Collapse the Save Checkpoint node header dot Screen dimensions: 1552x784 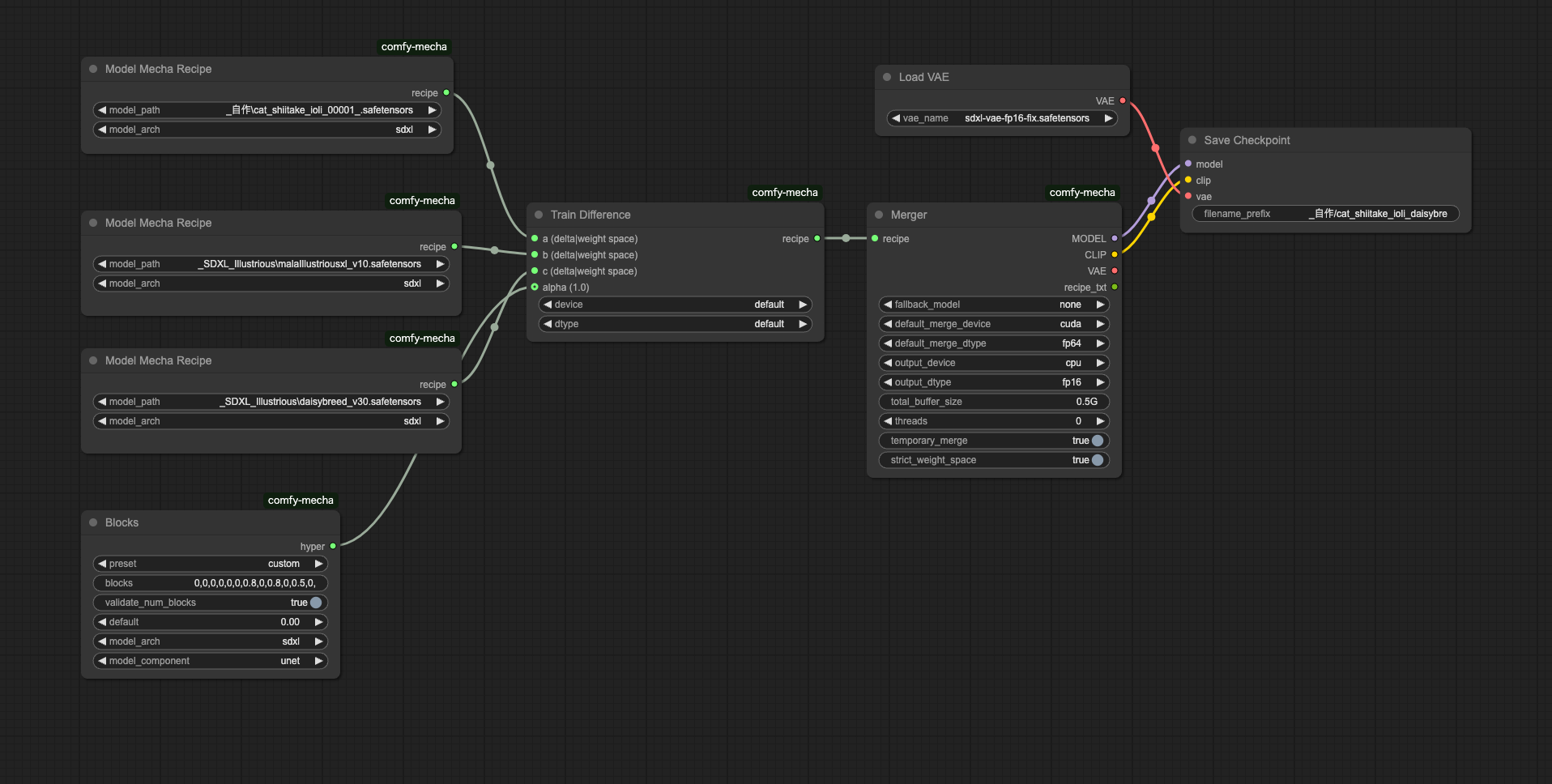(x=1192, y=139)
